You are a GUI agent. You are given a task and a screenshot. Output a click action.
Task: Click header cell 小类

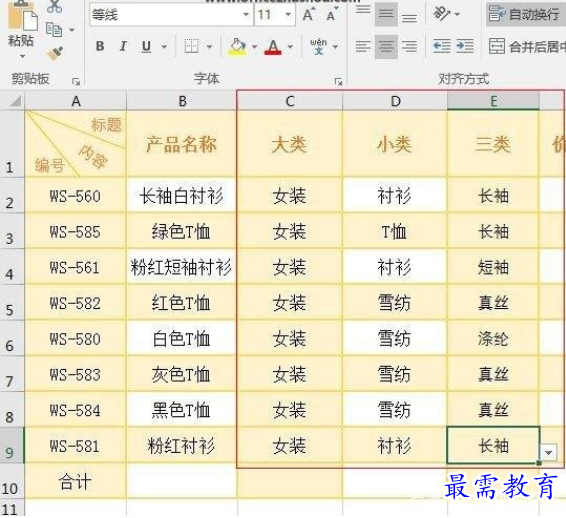pos(395,144)
